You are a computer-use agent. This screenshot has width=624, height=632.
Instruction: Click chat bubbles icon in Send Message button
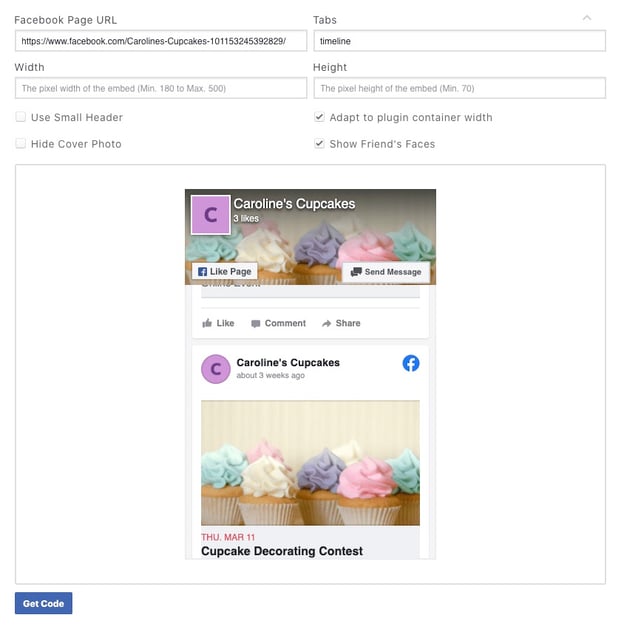[x=356, y=272]
